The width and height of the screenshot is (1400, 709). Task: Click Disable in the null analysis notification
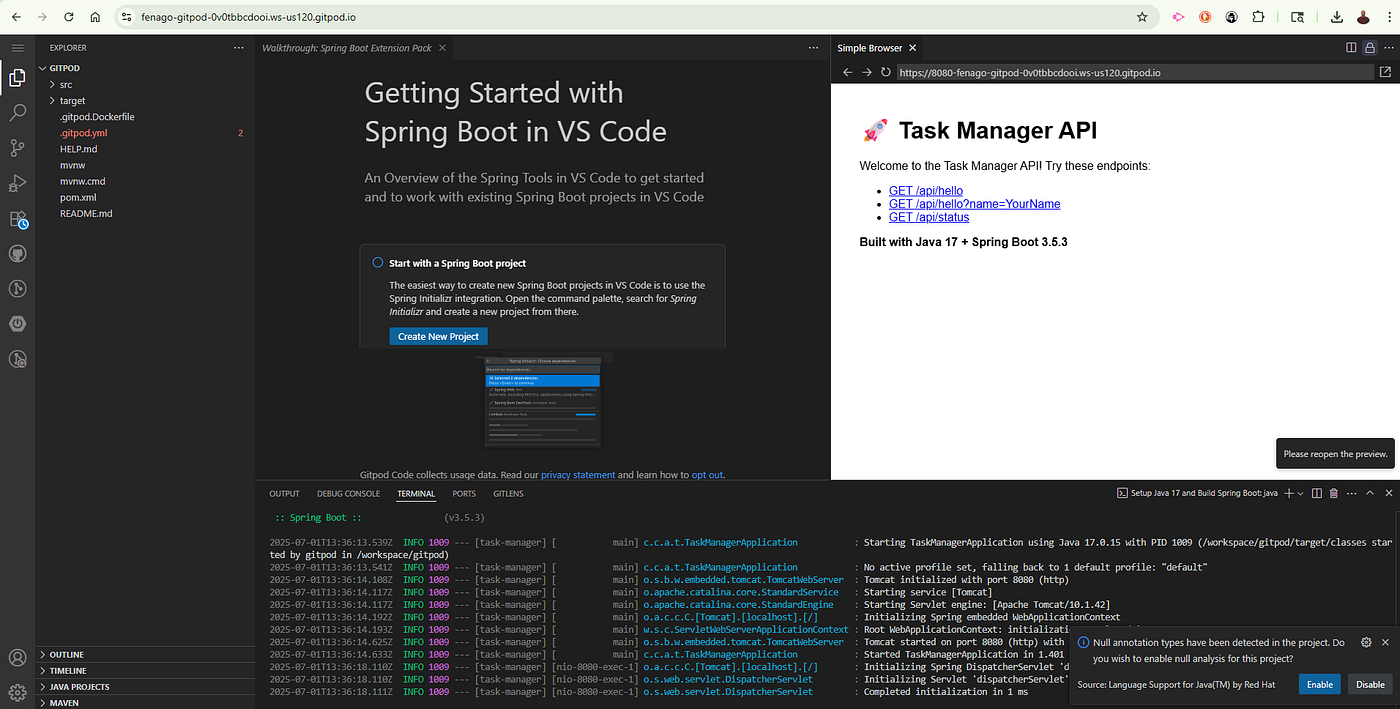(x=1370, y=684)
